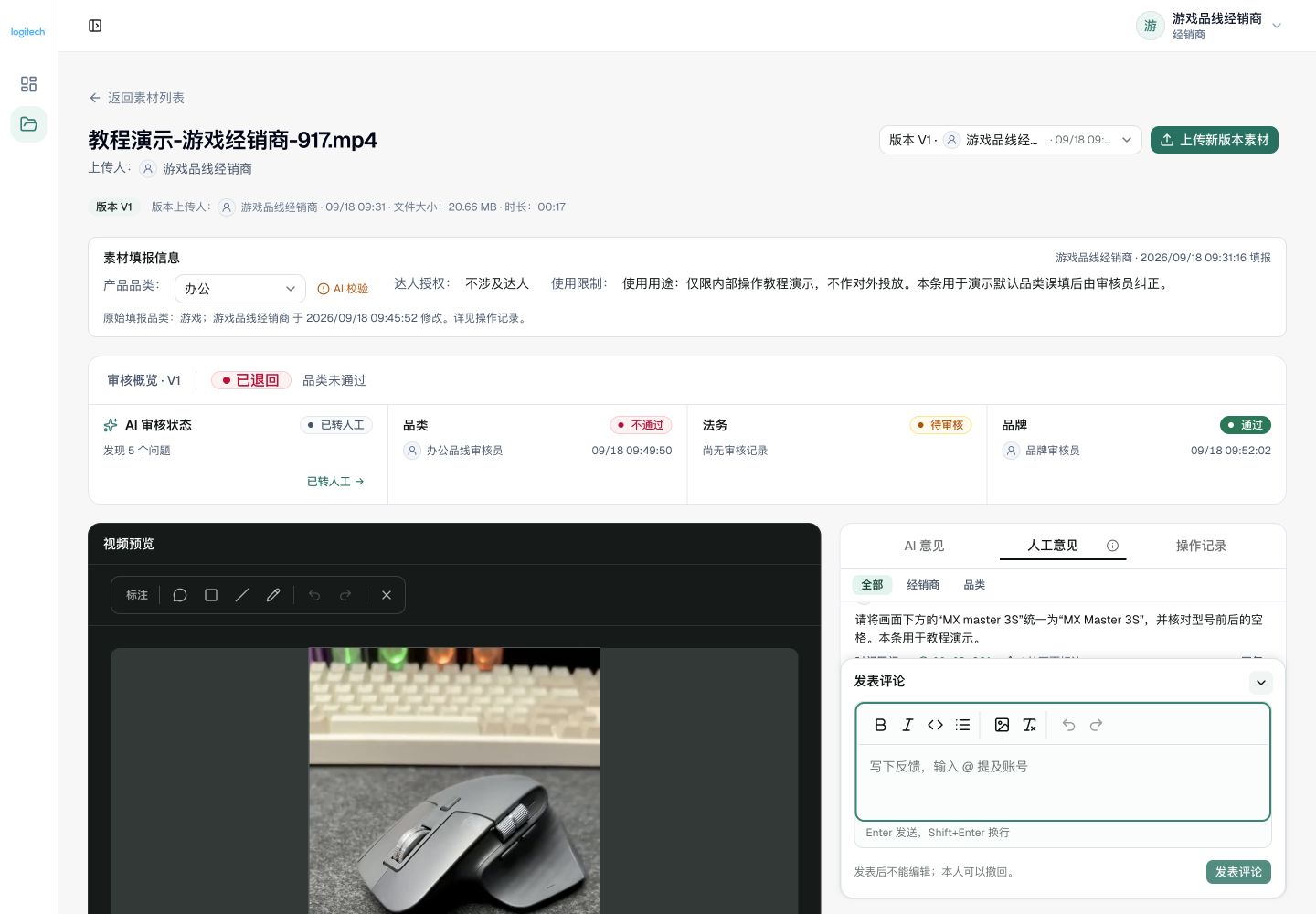
Task: Click the 标注 label in annotation toolbar
Action: [x=137, y=595]
